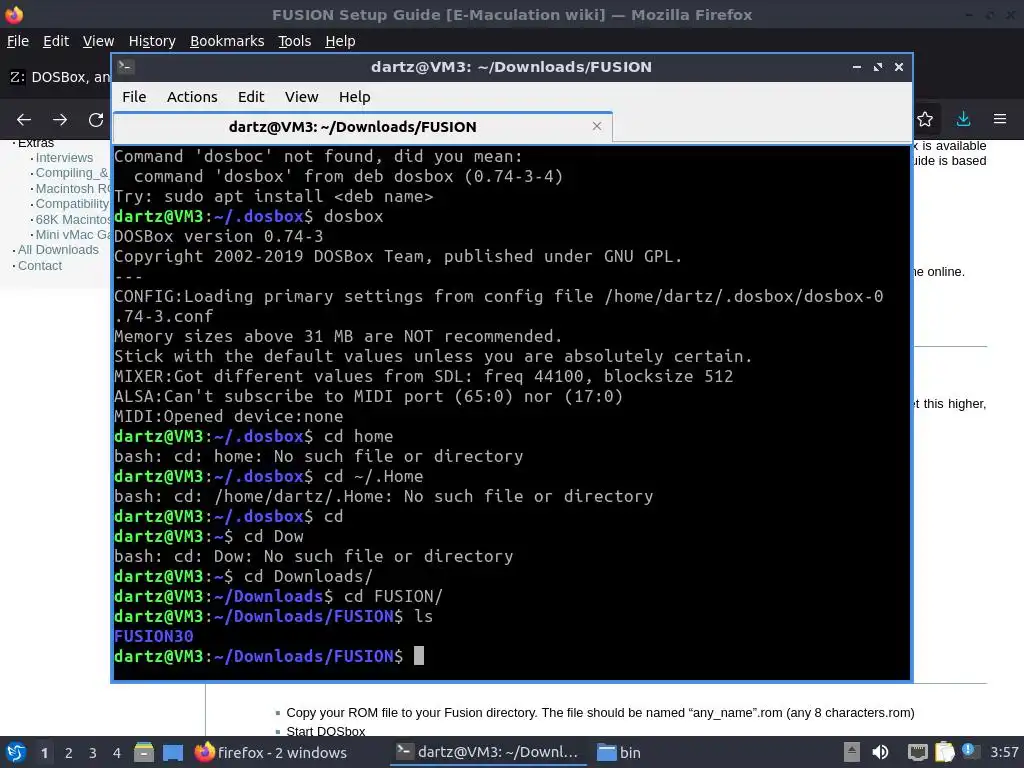Open the volume control in the tray
This screenshot has height=768, width=1024.
click(880, 752)
